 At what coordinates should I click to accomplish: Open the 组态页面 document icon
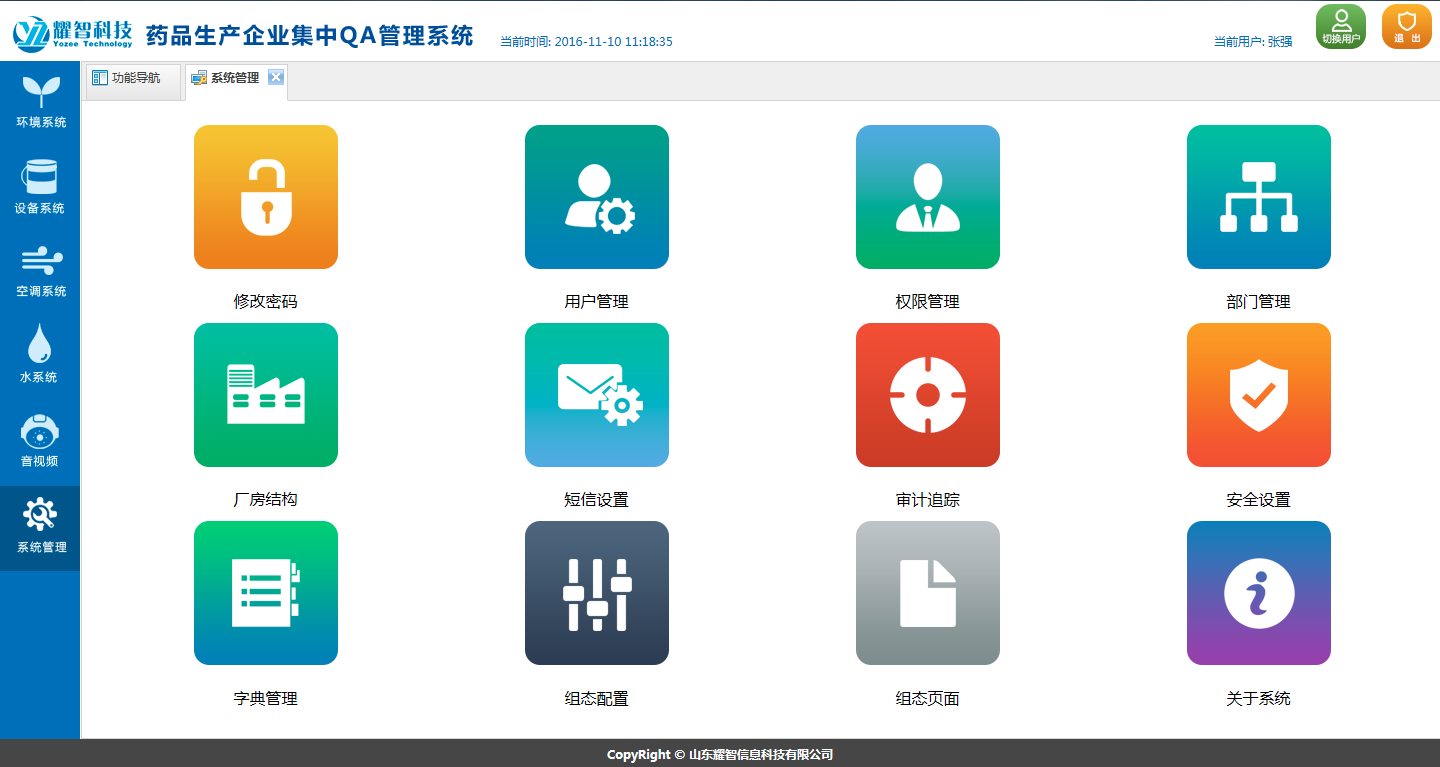pos(927,593)
